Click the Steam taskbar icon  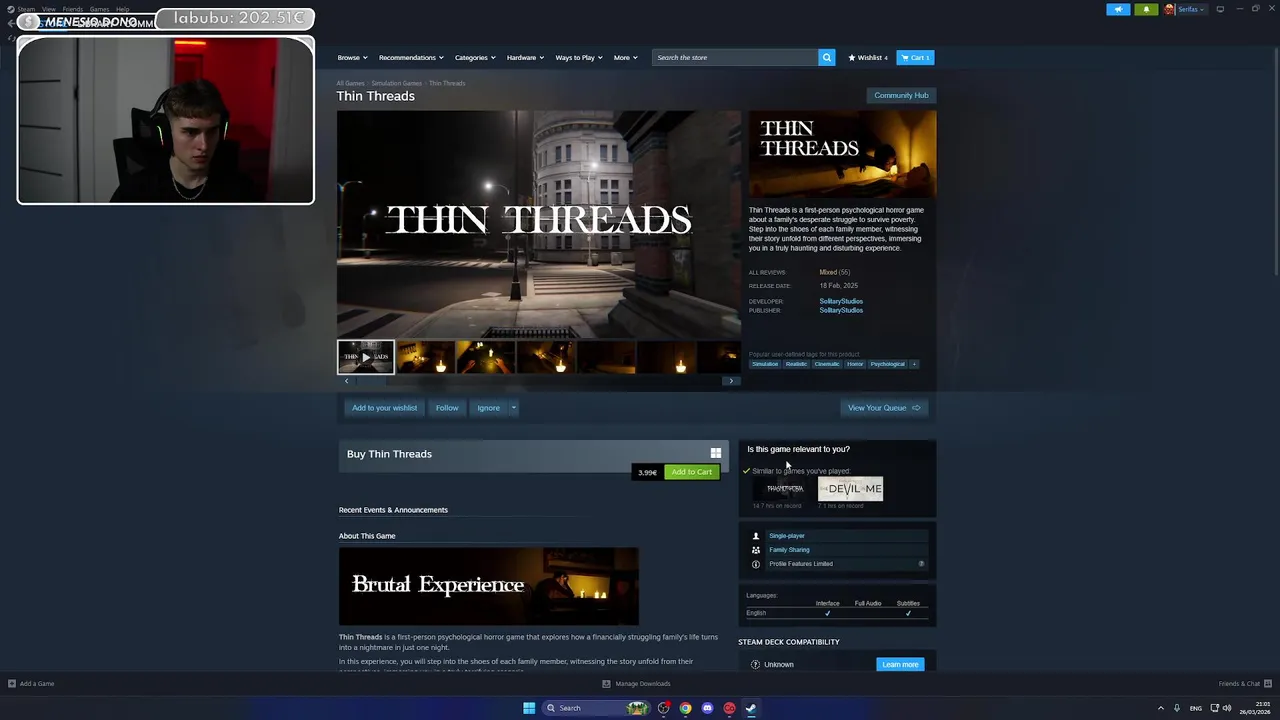click(751, 708)
